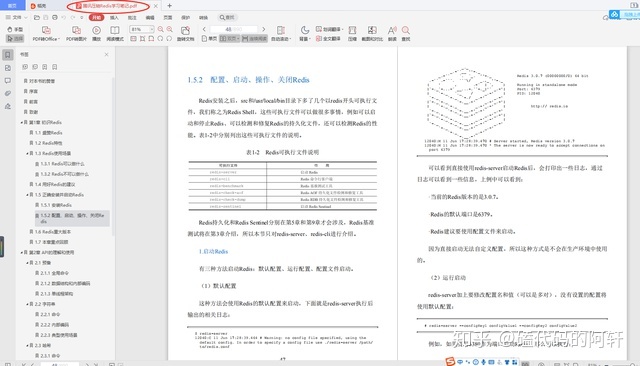Switch to the Home tab

(x=12, y=6)
